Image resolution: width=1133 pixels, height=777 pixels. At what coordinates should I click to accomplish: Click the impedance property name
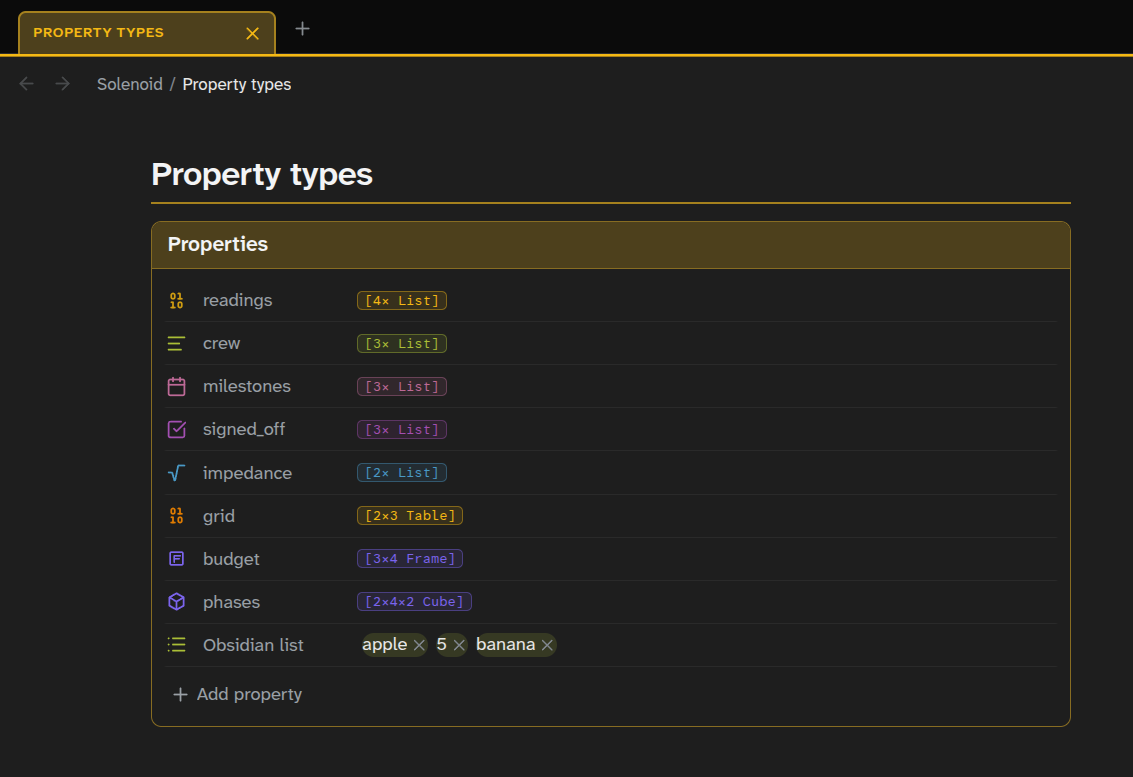point(247,473)
